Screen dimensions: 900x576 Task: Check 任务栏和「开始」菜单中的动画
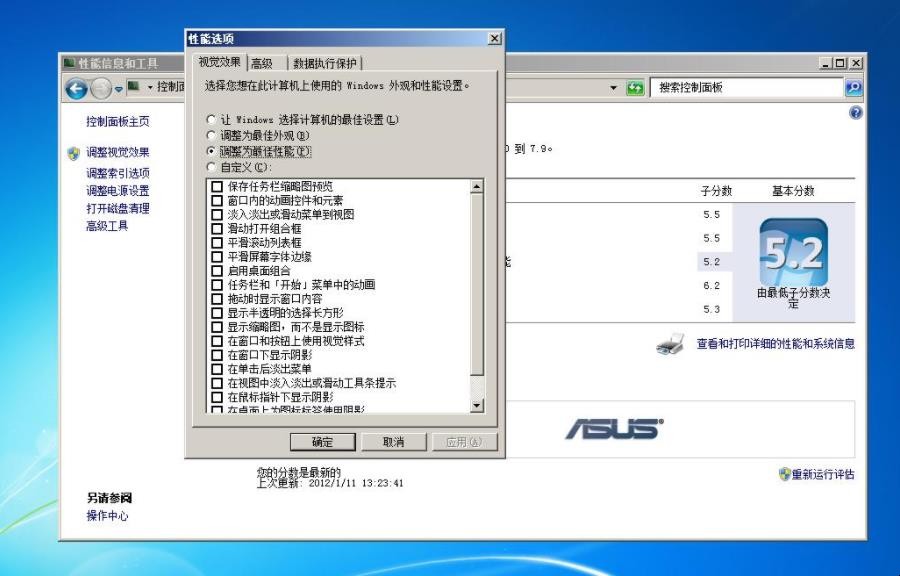[217, 285]
